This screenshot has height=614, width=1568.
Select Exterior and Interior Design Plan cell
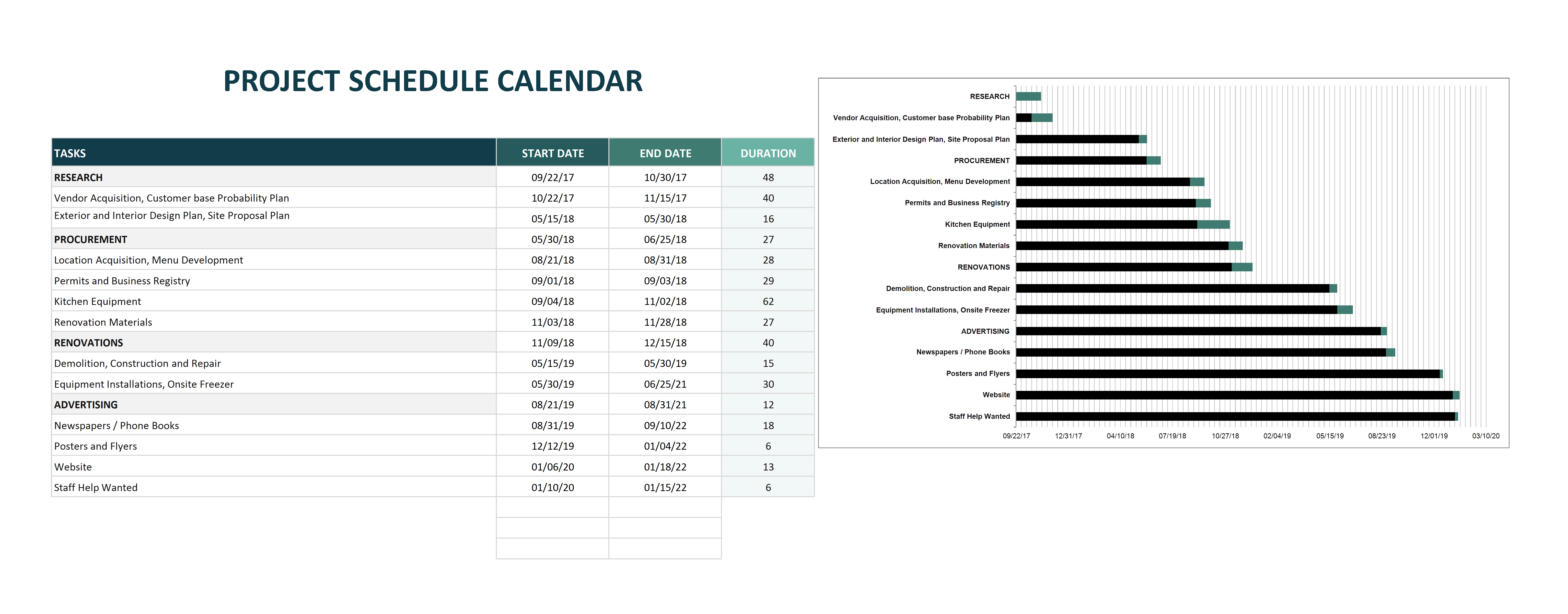[x=274, y=218]
